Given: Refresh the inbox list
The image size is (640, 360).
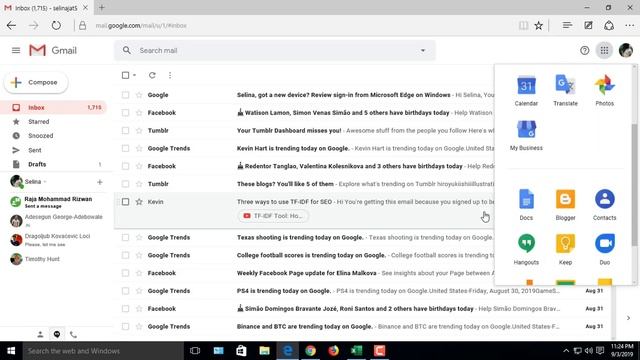Looking at the screenshot, I should 152,75.
